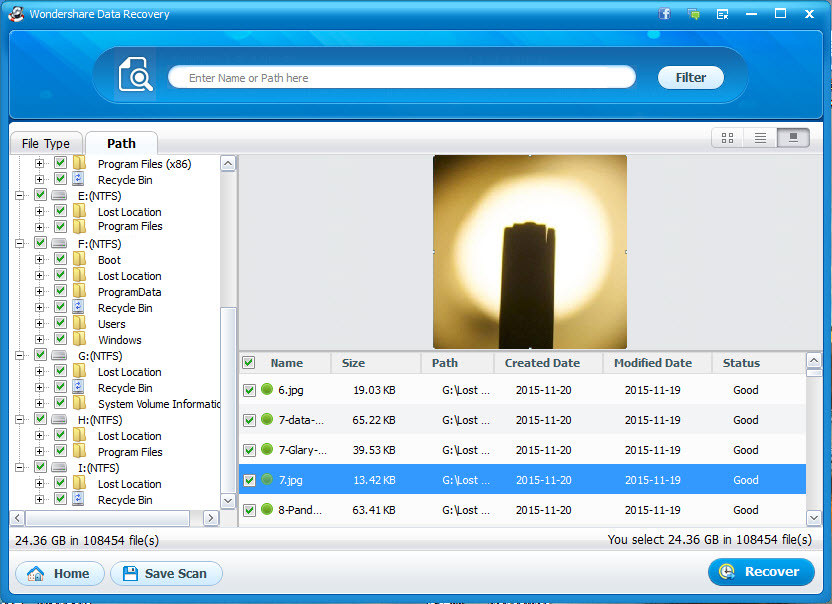Click the feedback chat icon in titlebar
Viewport: 832px width, 604px height.
coord(693,14)
